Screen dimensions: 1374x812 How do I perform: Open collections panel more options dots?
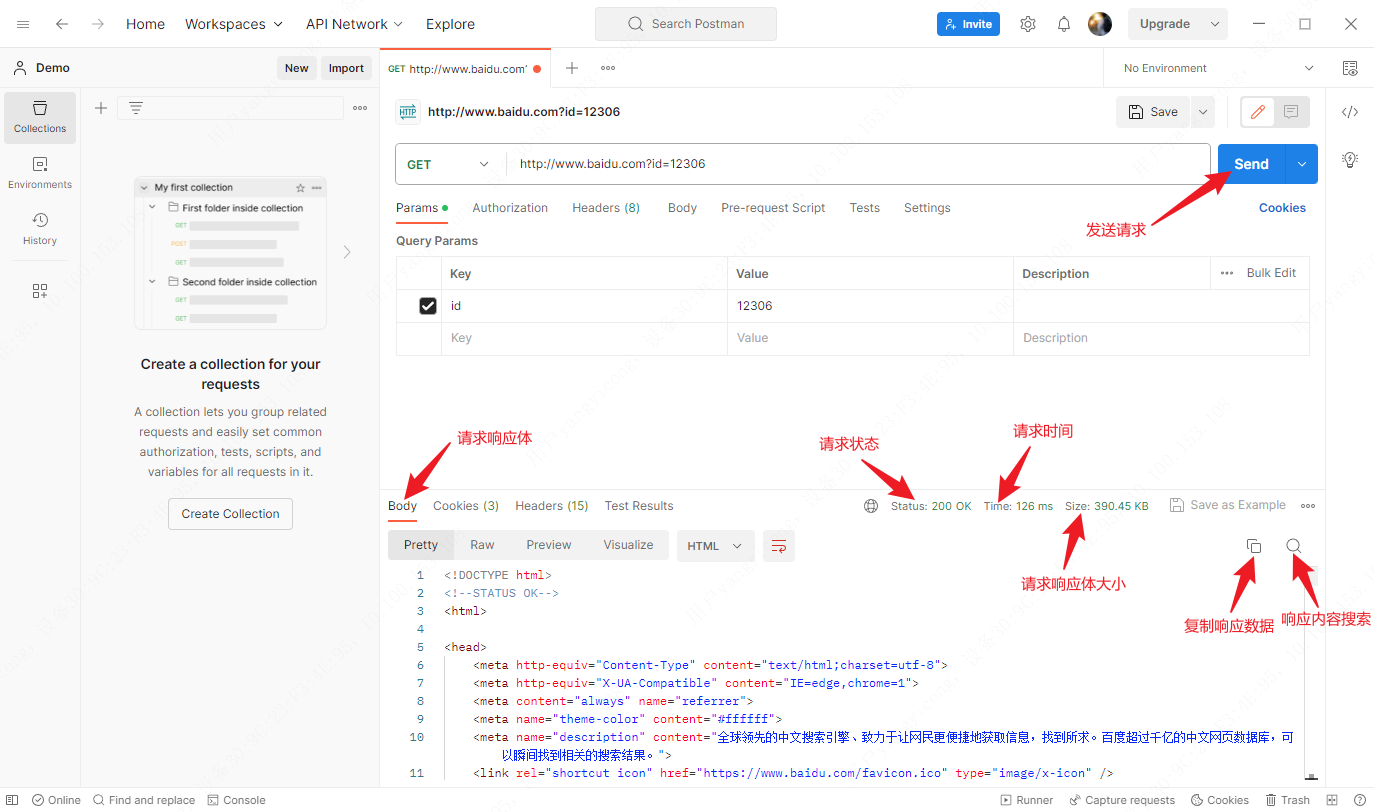pos(360,108)
